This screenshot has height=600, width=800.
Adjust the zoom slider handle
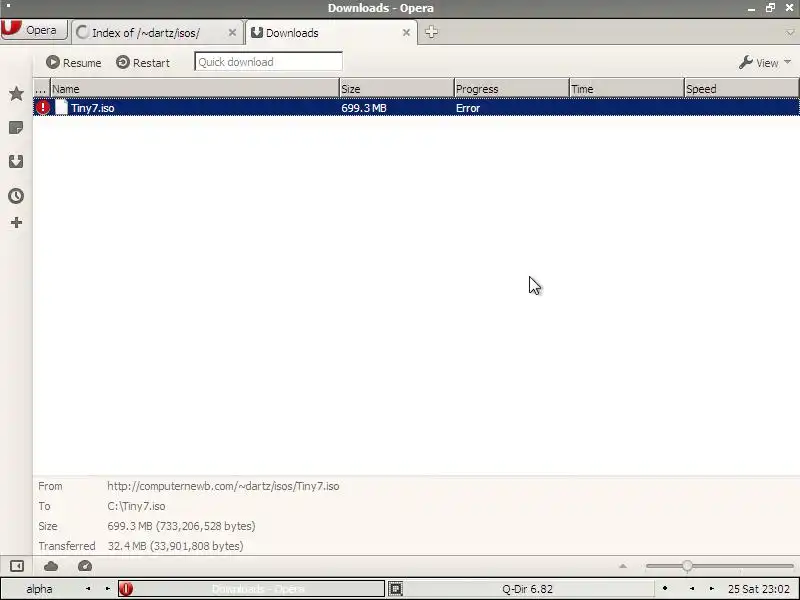(x=687, y=566)
